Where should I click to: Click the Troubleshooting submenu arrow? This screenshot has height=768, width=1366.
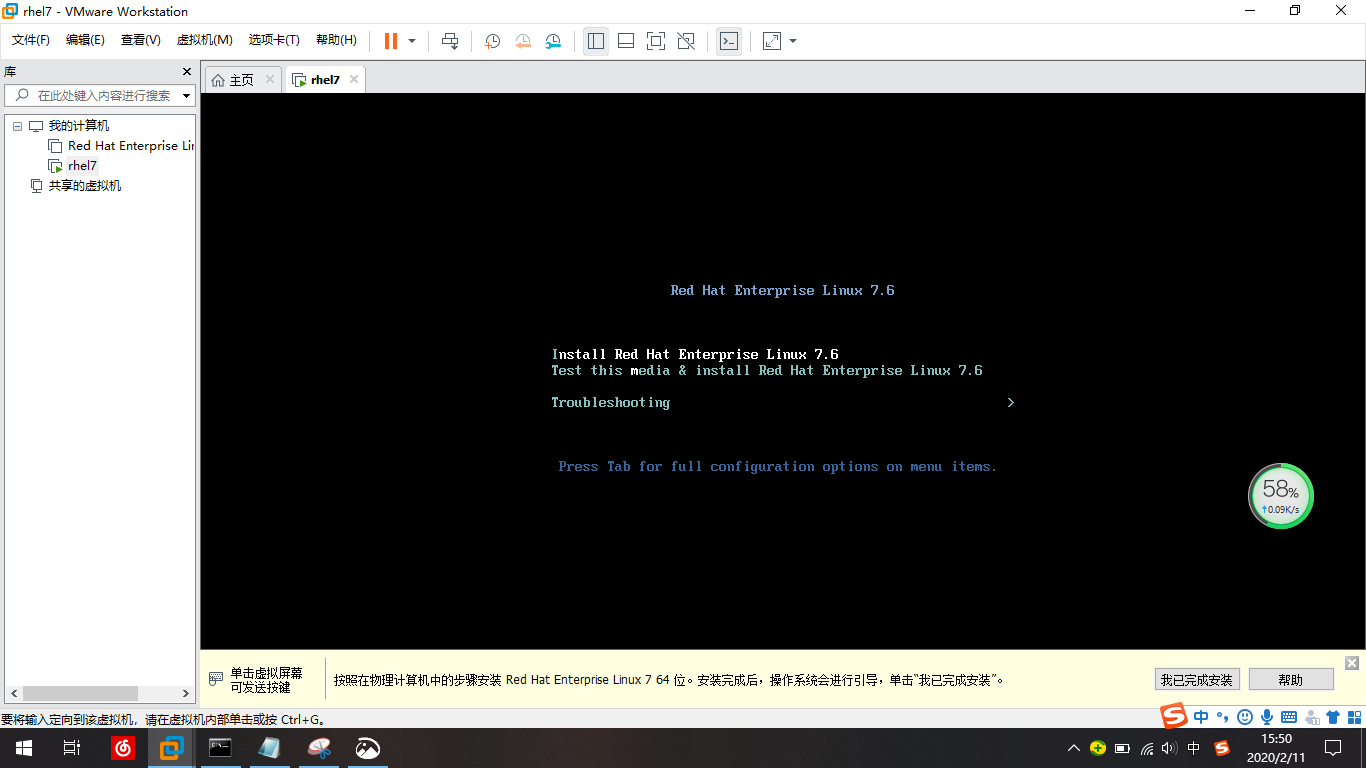tap(1011, 402)
